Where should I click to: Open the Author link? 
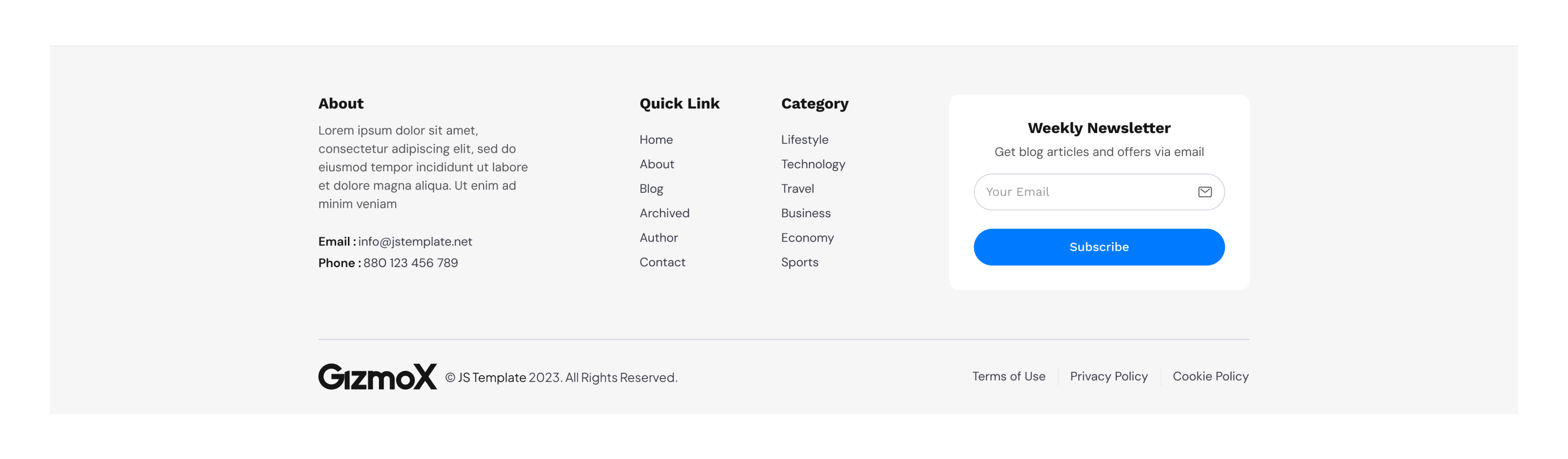pyautogui.click(x=658, y=237)
